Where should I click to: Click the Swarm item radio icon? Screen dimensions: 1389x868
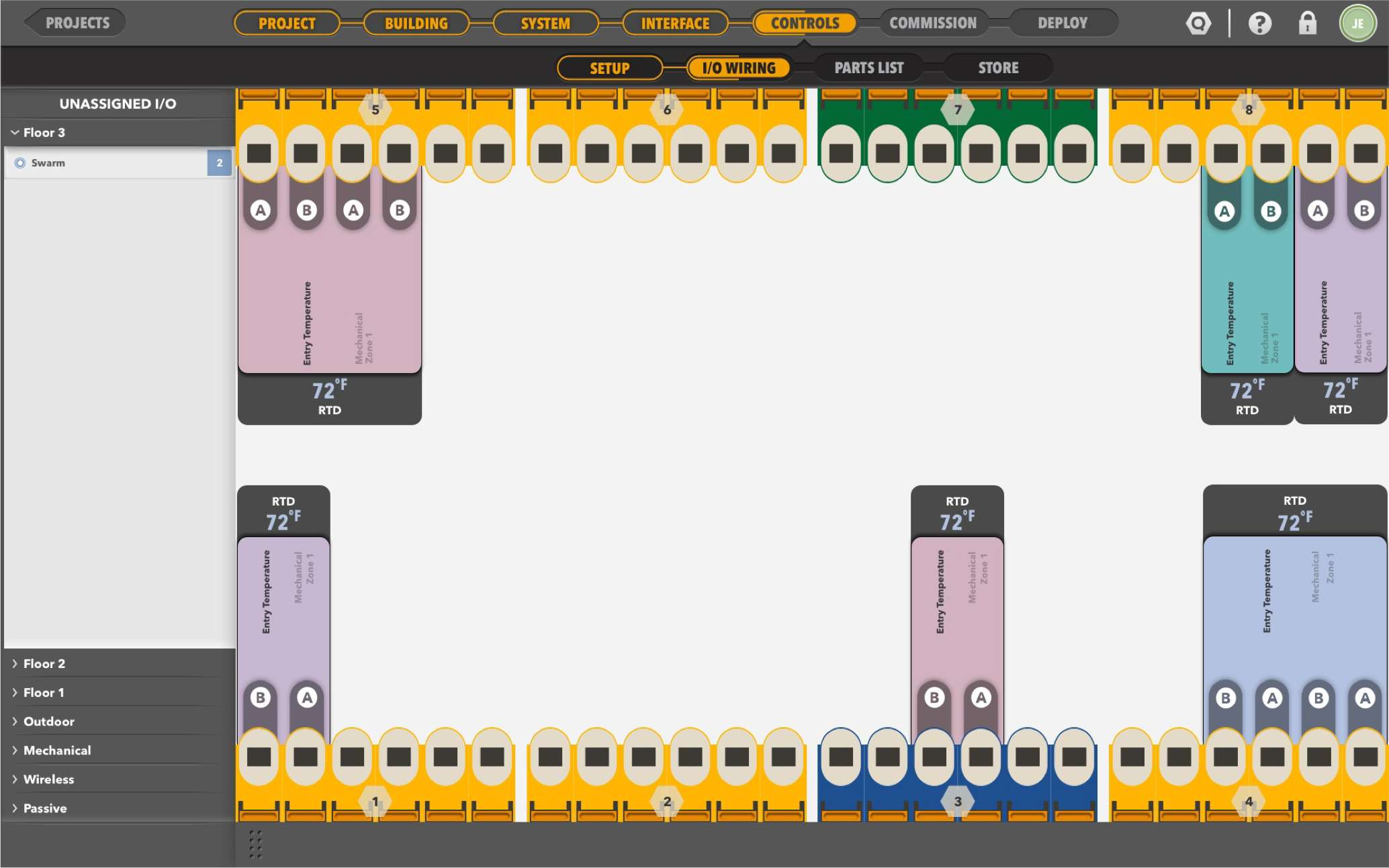pyautogui.click(x=20, y=162)
